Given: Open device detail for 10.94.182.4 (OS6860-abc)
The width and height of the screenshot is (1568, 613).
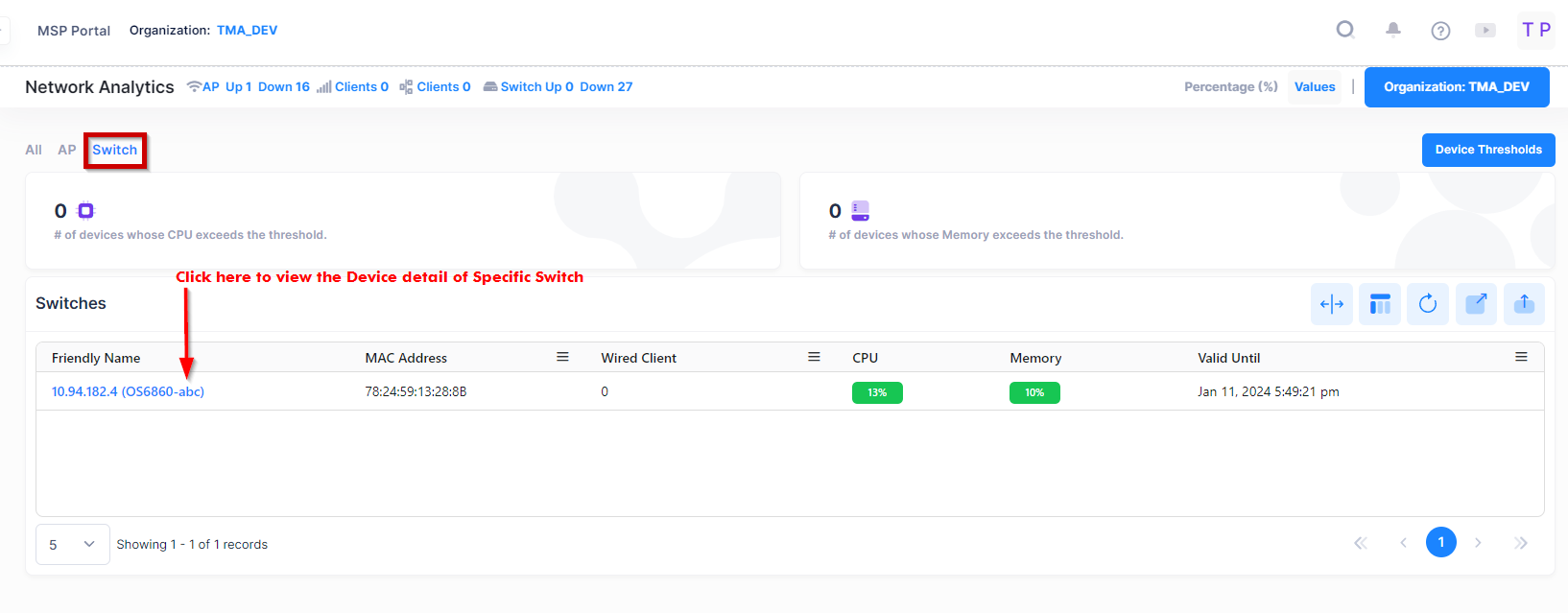Looking at the screenshot, I should [128, 391].
